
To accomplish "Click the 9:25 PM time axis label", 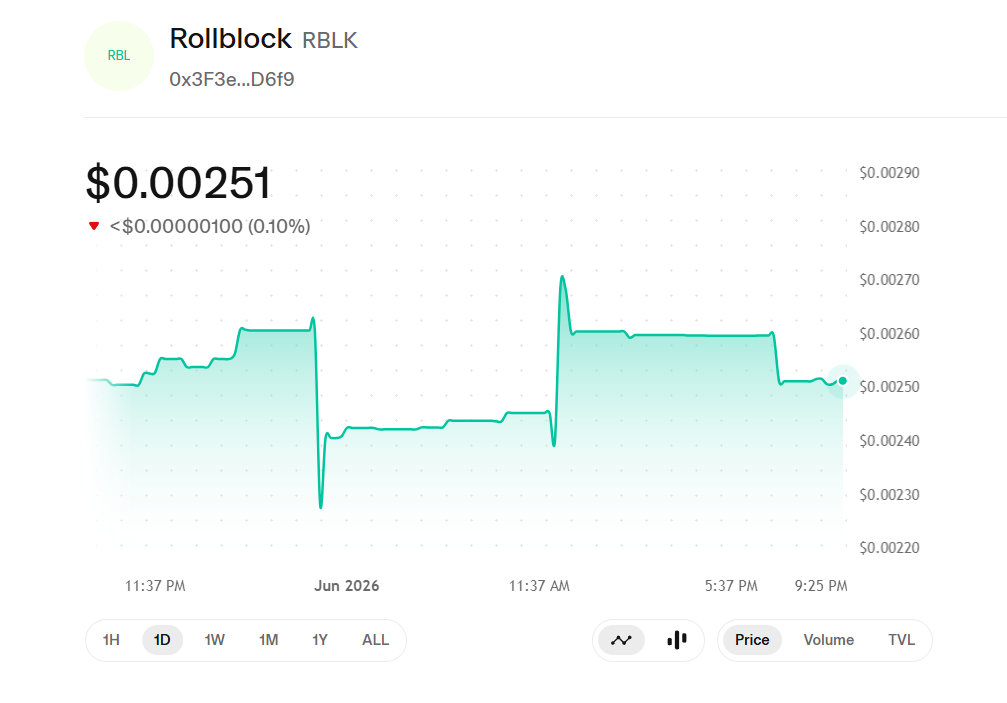I will [x=821, y=586].
